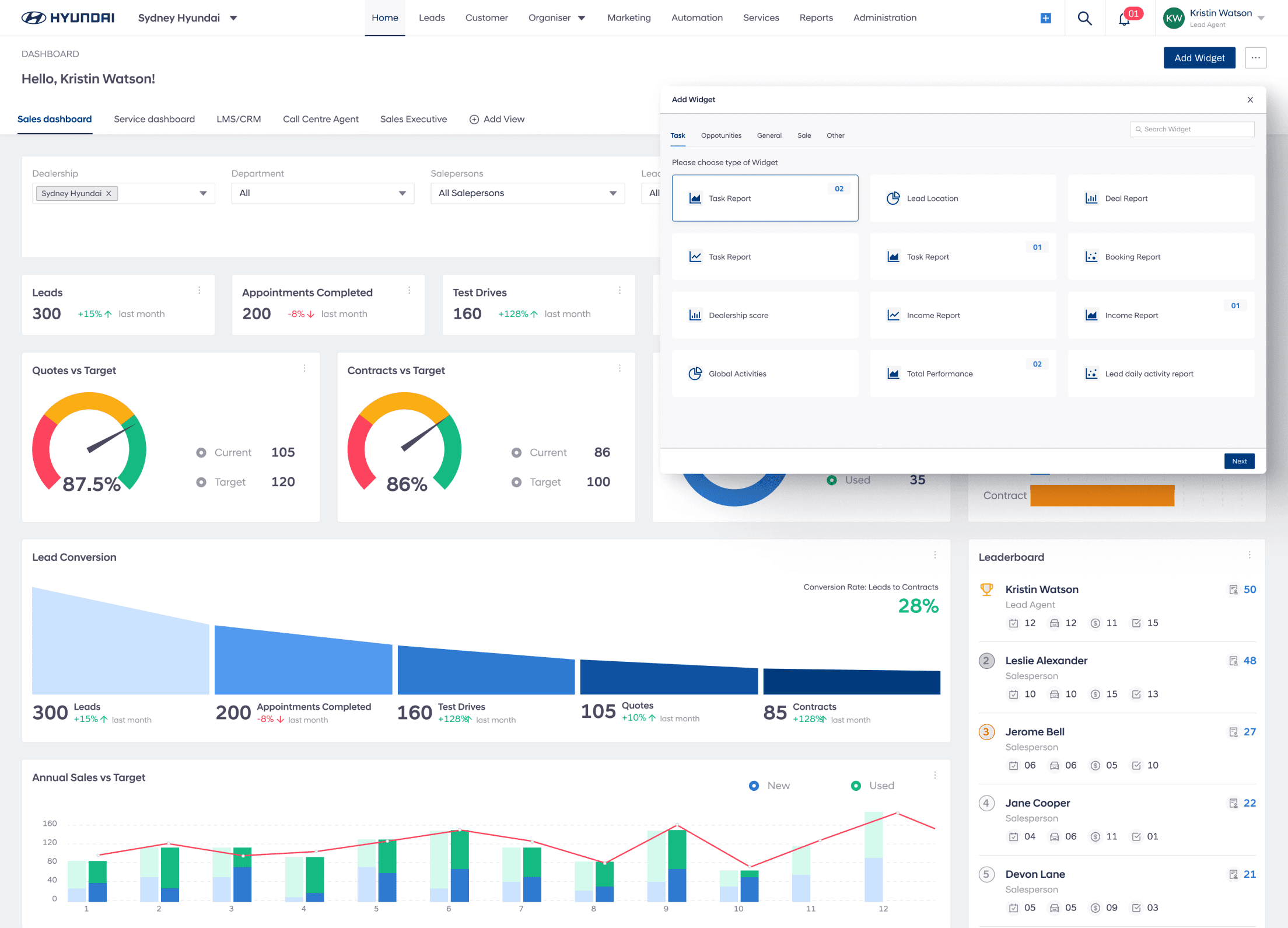Expand the Organiser menu dropdown
Screen dimensions: 1288x928
coord(582,18)
